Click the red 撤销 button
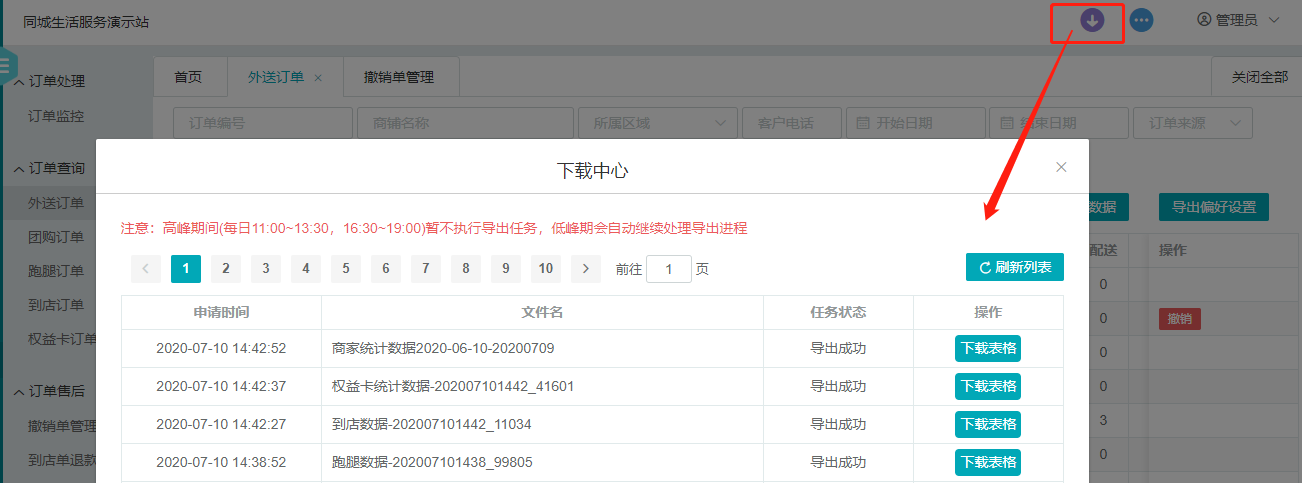 tap(1179, 319)
